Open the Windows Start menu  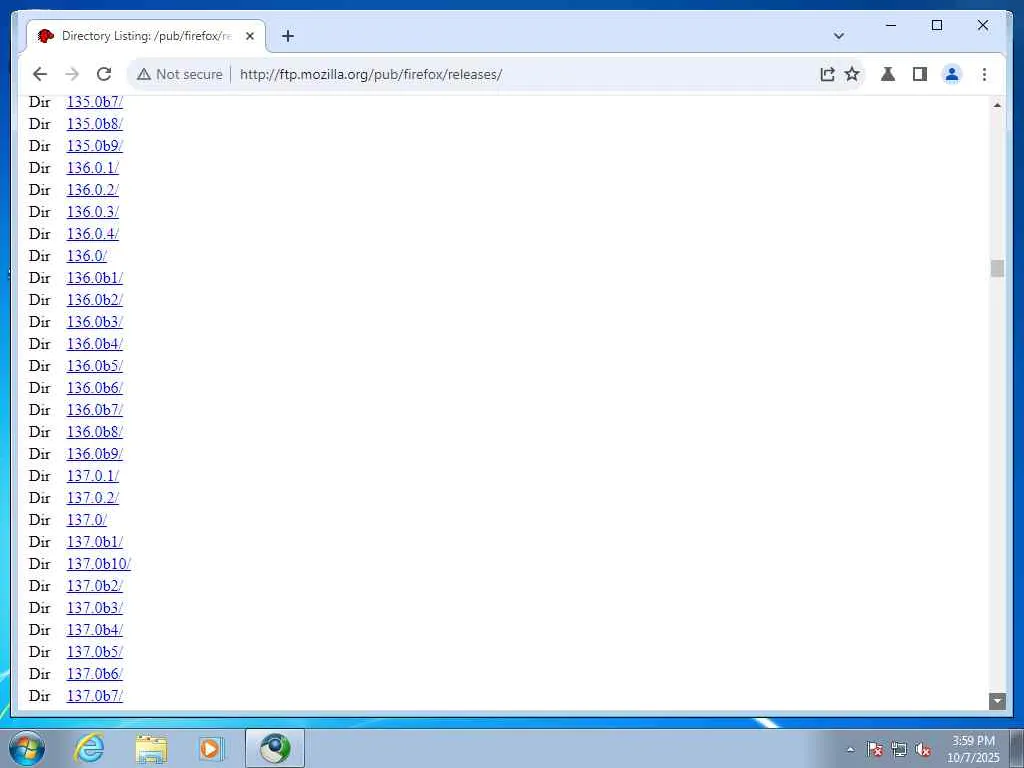coord(27,749)
